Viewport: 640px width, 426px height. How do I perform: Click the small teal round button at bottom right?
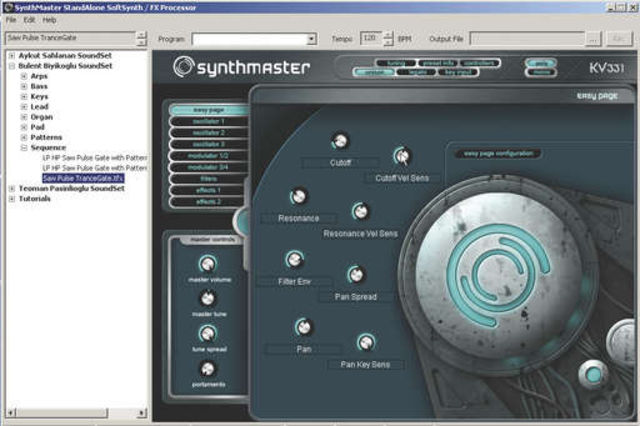[593, 374]
